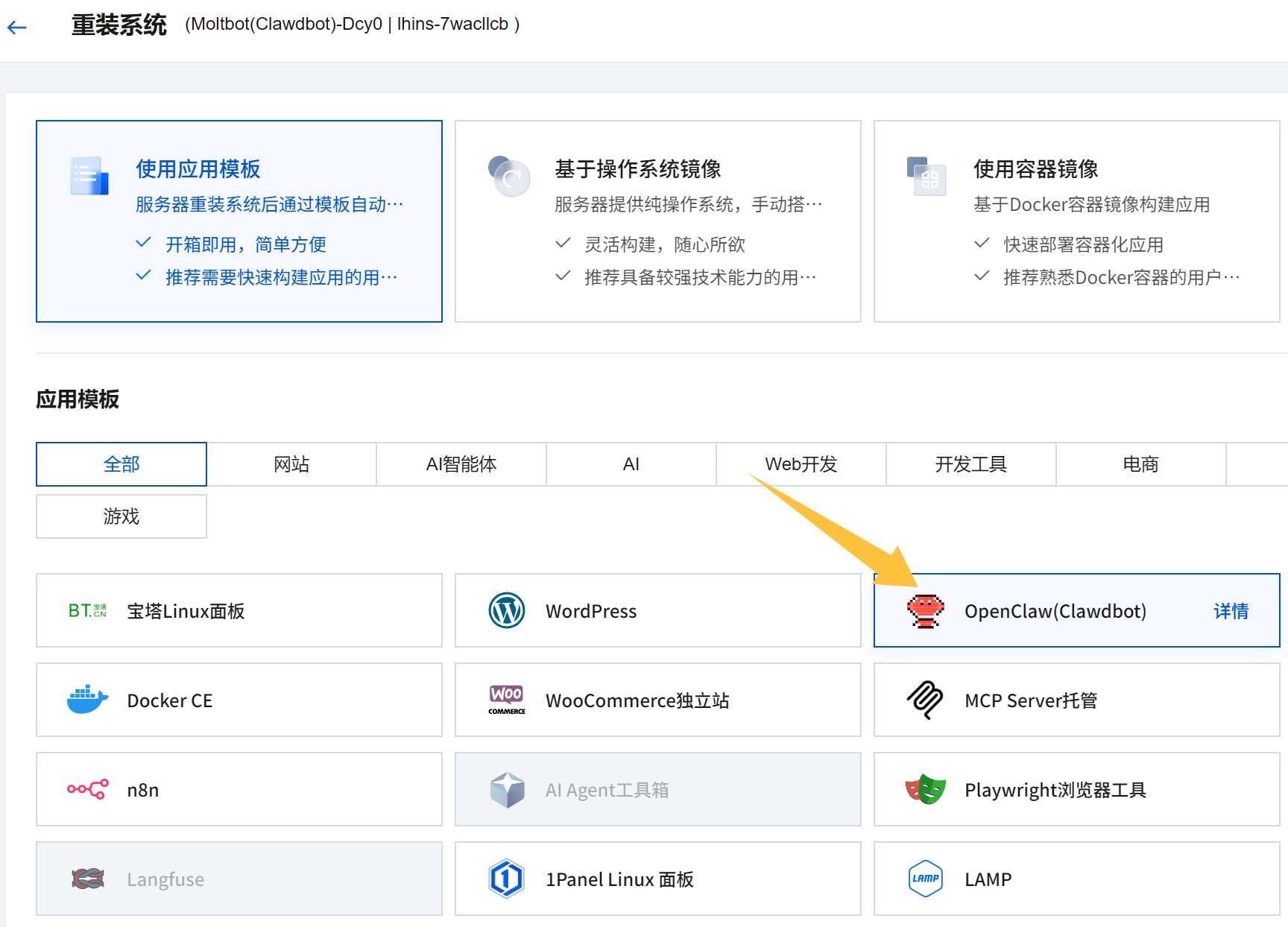Image resolution: width=1288 pixels, height=927 pixels.
Task: Click the MCP Server icon
Action: 925,700
